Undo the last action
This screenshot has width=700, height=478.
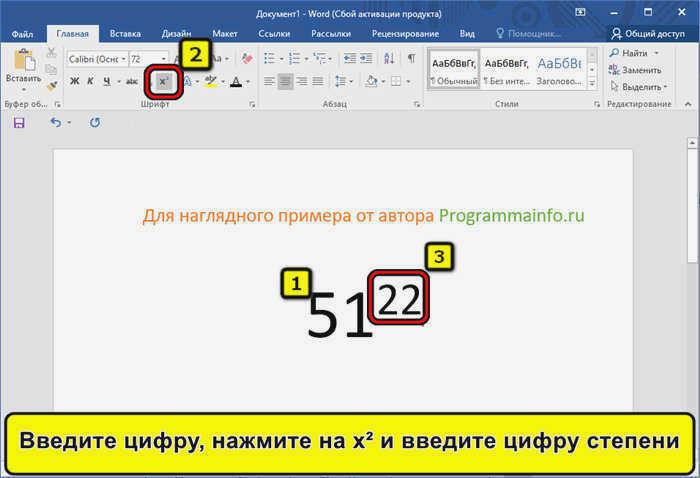[56, 122]
